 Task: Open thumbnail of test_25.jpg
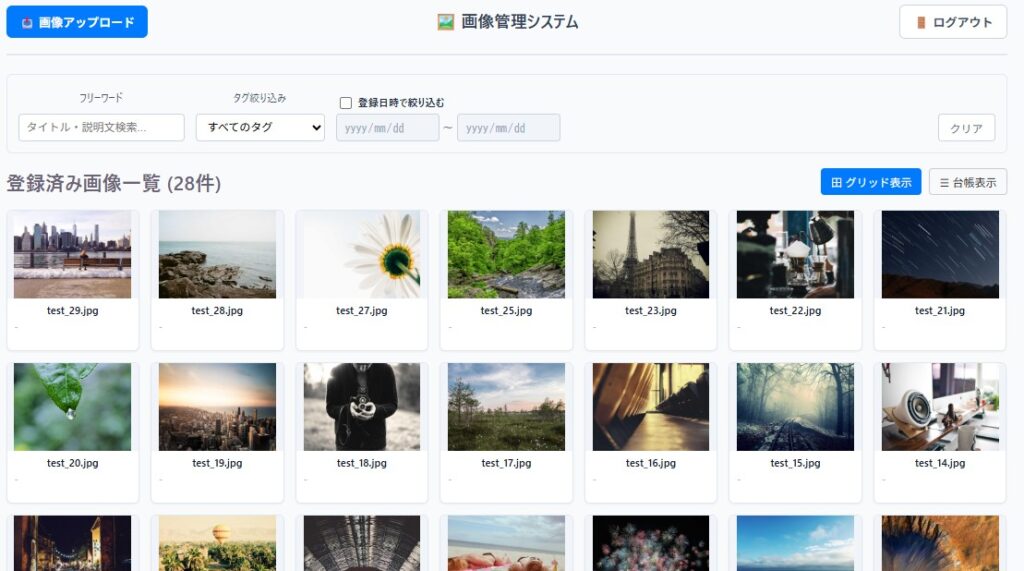coord(506,254)
